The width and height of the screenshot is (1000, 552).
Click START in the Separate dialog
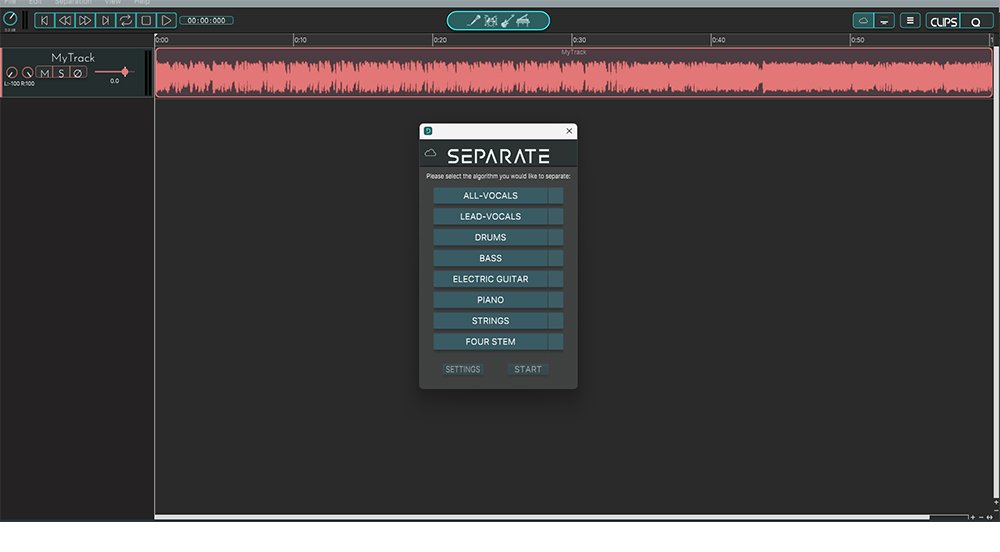(x=527, y=369)
